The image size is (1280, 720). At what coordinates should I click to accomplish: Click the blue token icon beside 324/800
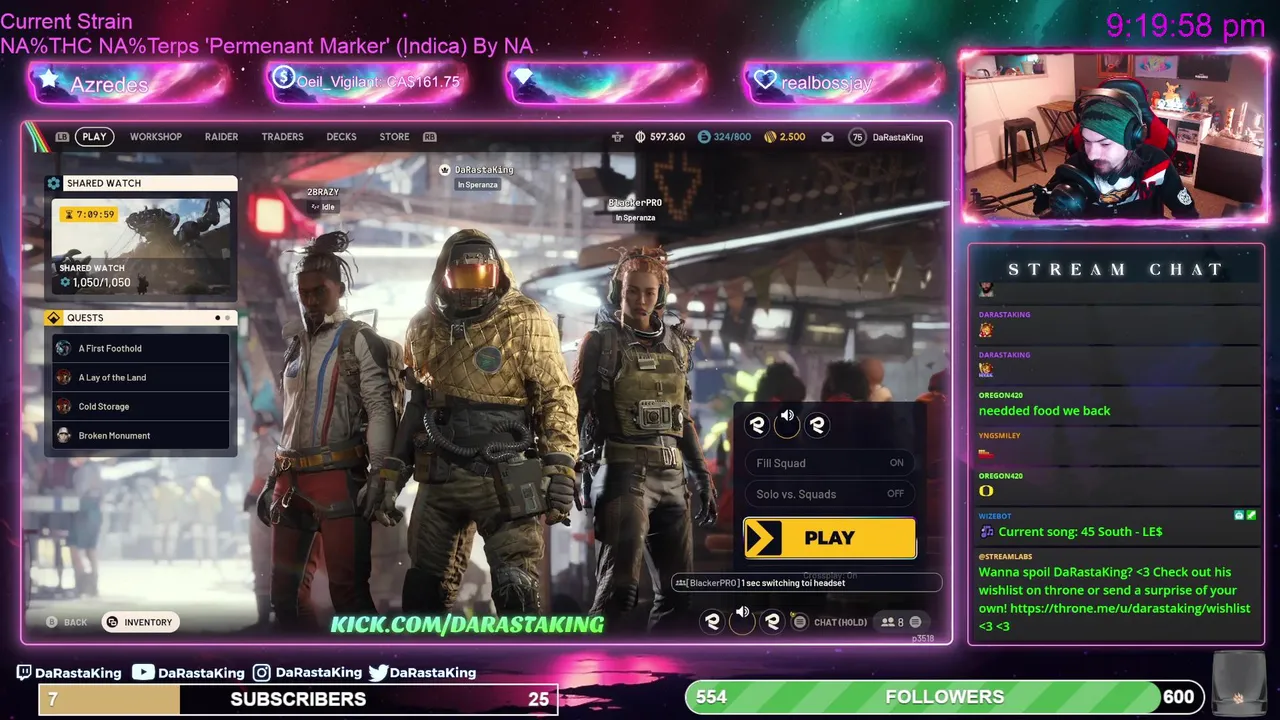pos(704,137)
